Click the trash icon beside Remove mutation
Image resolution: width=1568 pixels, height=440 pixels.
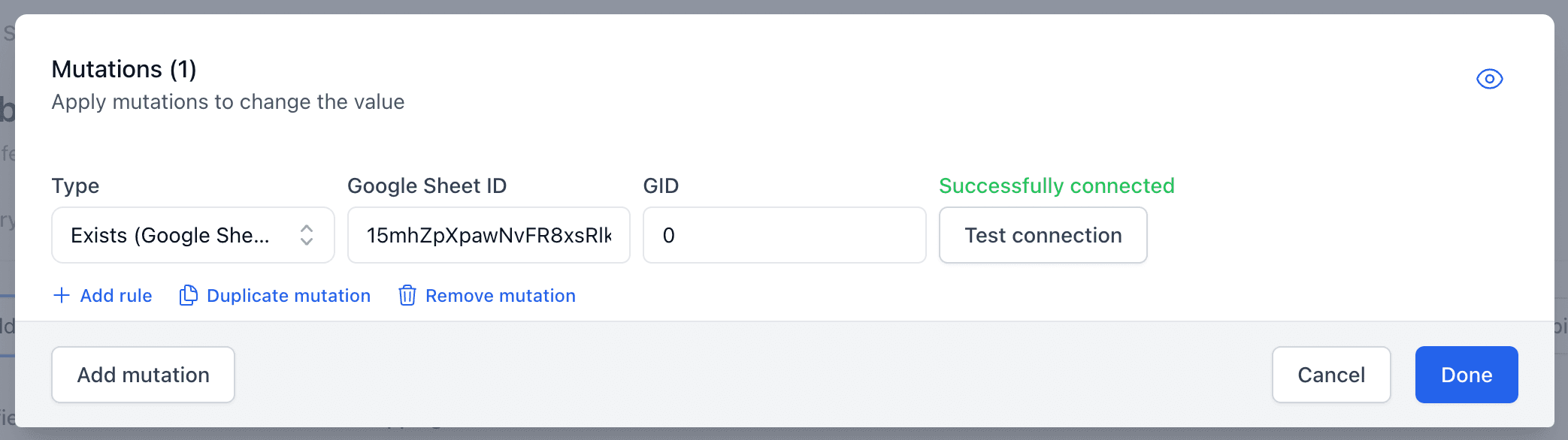(x=407, y=295)
